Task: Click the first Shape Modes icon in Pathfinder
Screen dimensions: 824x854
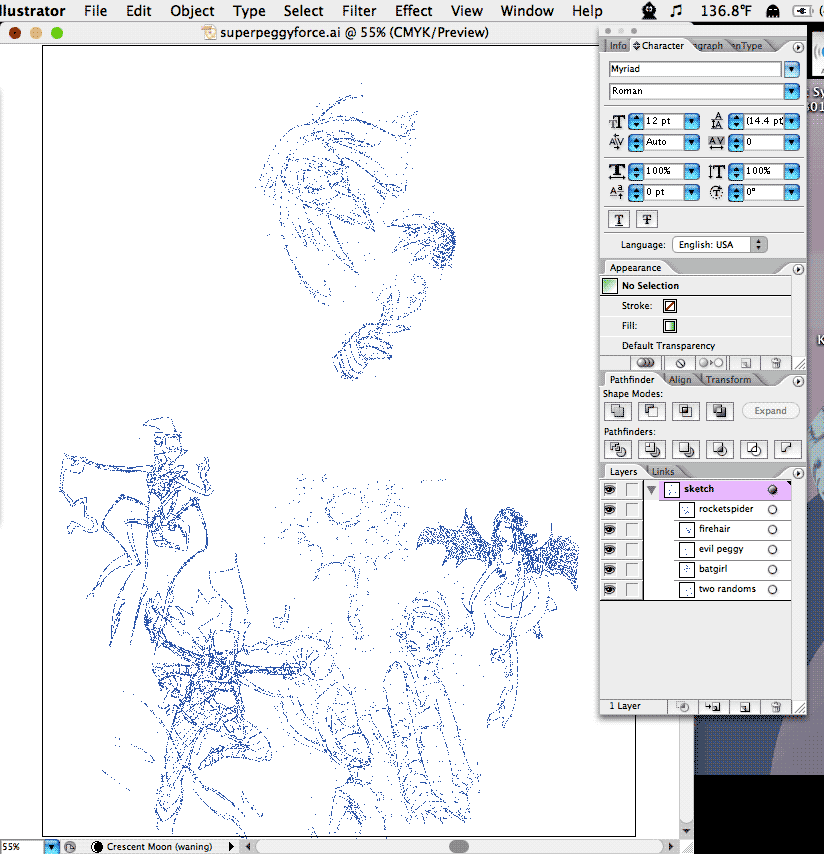Action: pos(617,411)
